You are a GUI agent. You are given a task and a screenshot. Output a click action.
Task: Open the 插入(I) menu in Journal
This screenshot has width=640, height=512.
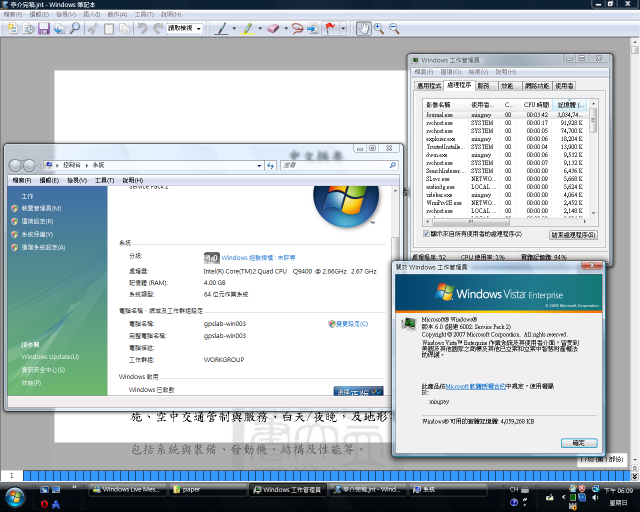click(91, 14)
